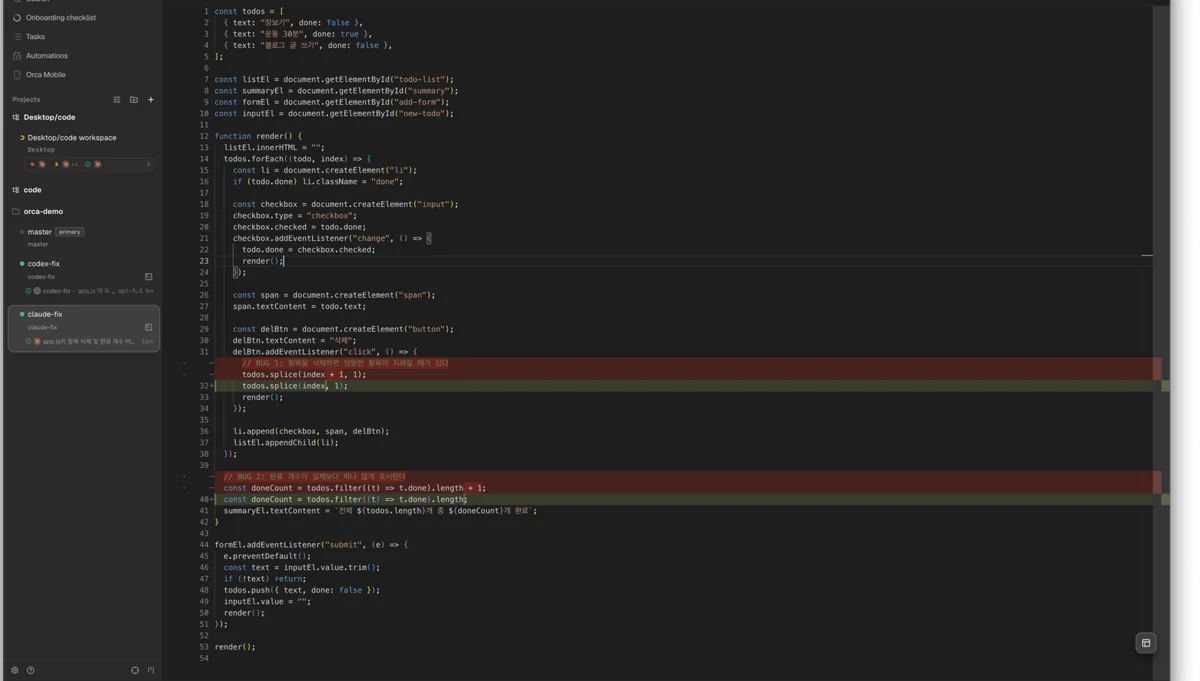Open the codex-fix agent session gpt-5.5 row
The width and height of the screenshot is (1200, 681).
tap(90, 291)
